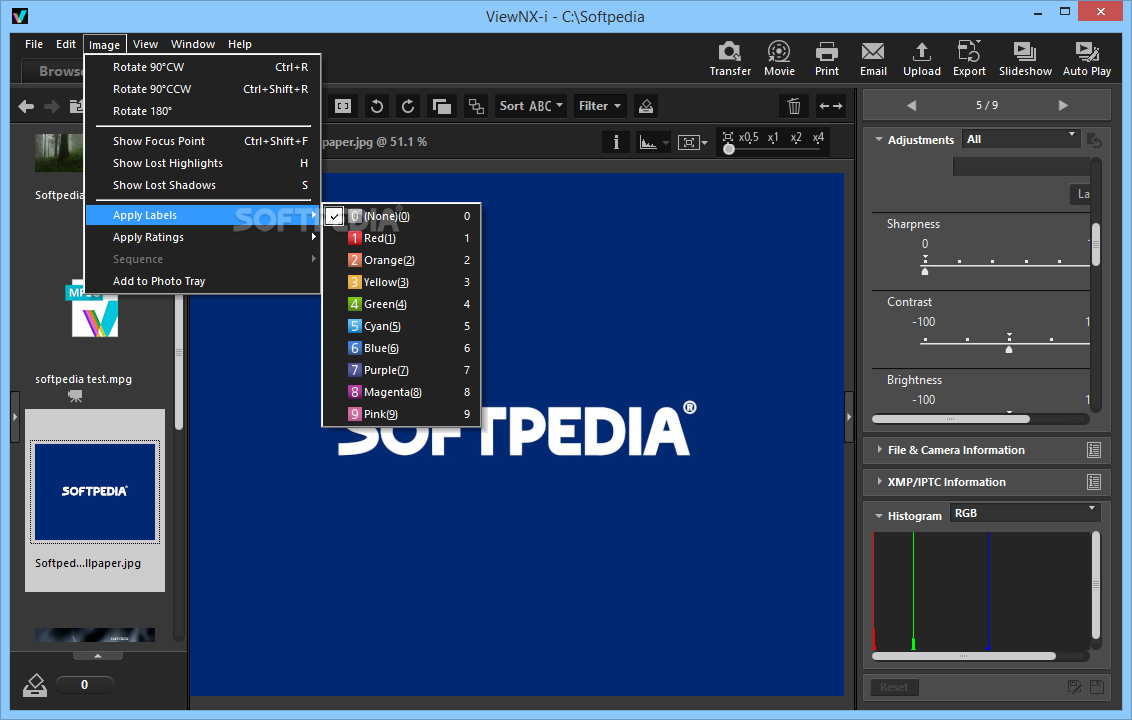Click the info 'i' icon
This screenshot has height=720, width=1132.
tap(616, 142)
